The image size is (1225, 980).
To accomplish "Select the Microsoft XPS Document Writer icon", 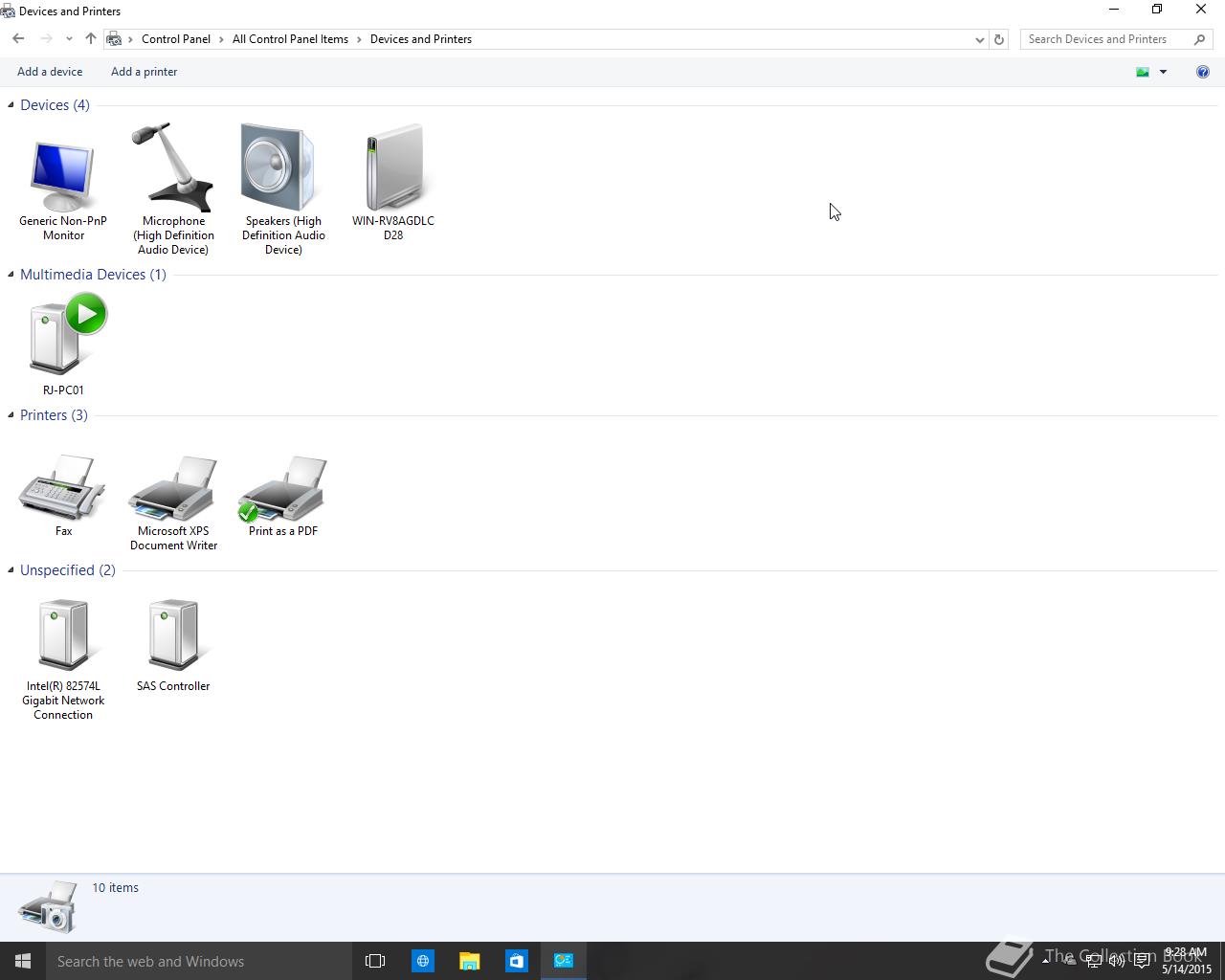I will pyautogui.click(x=173, y=488).
